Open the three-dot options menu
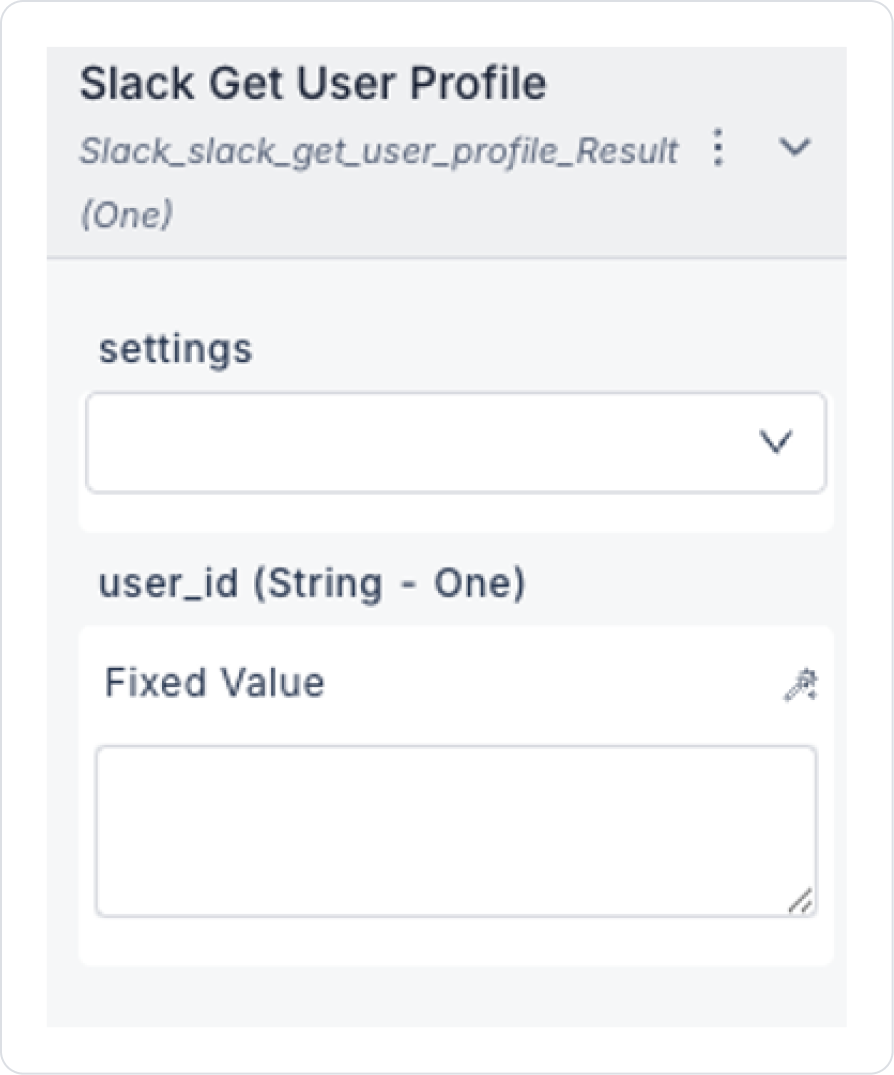This screenshot has width=894, height=1075. [717, 150]
